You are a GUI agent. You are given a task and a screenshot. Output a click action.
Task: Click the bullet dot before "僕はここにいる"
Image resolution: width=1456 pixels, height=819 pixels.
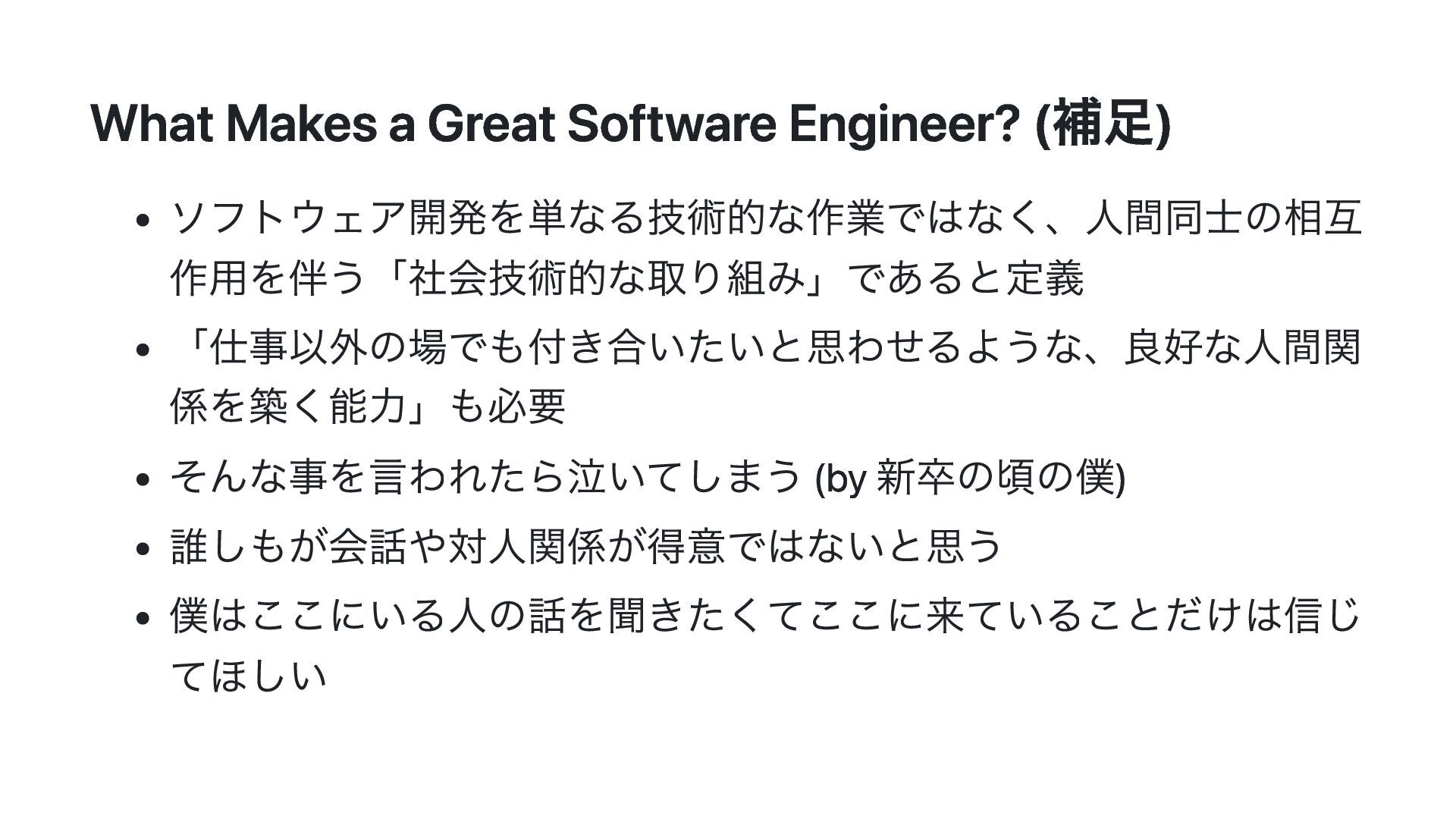[142, 617]
